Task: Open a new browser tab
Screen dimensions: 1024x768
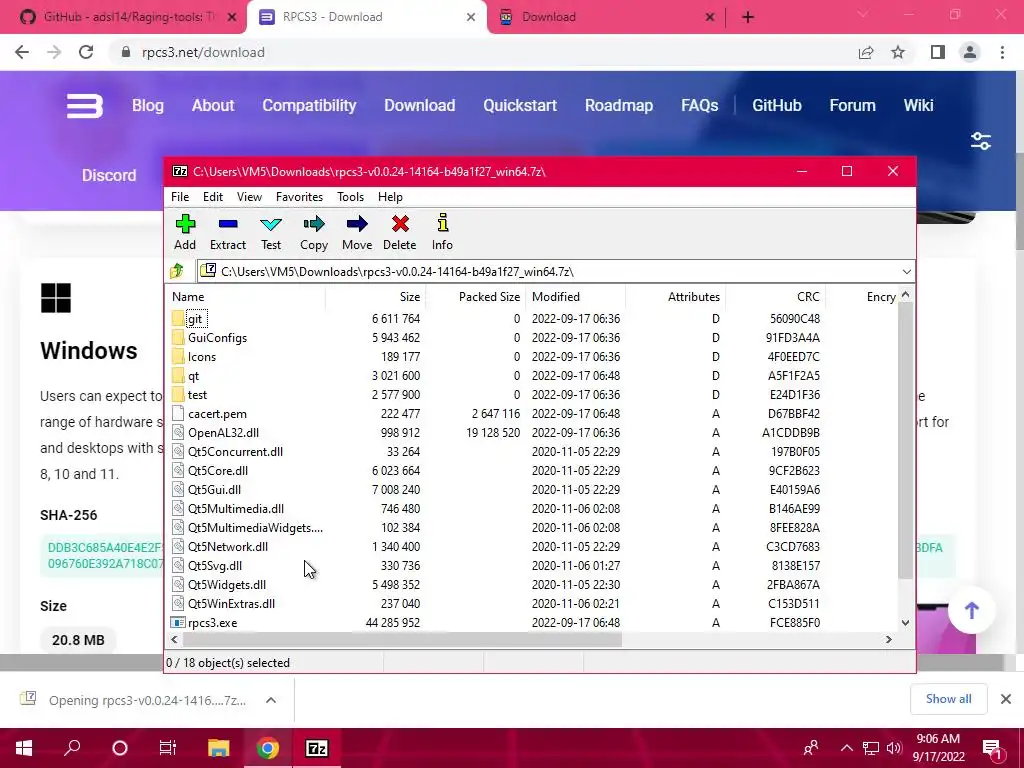Action: pos(748,17)
